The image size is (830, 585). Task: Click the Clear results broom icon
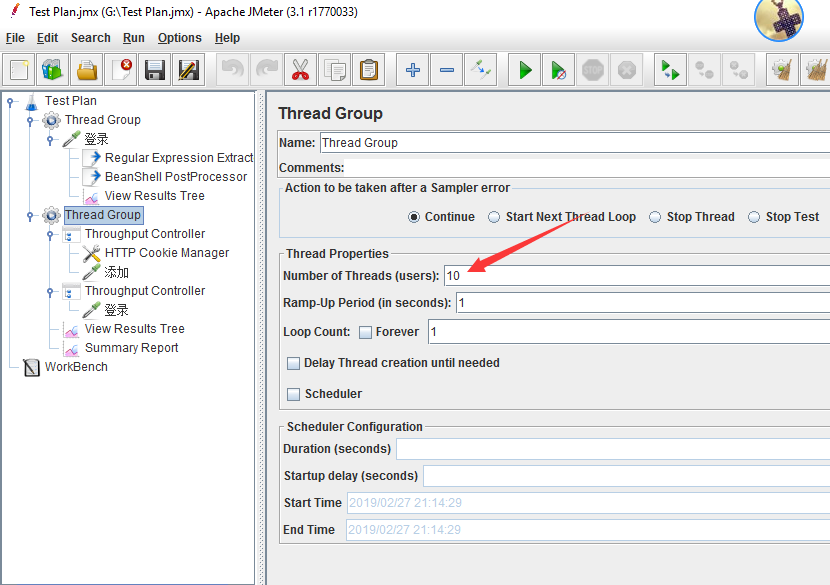(x=782, y=70)
